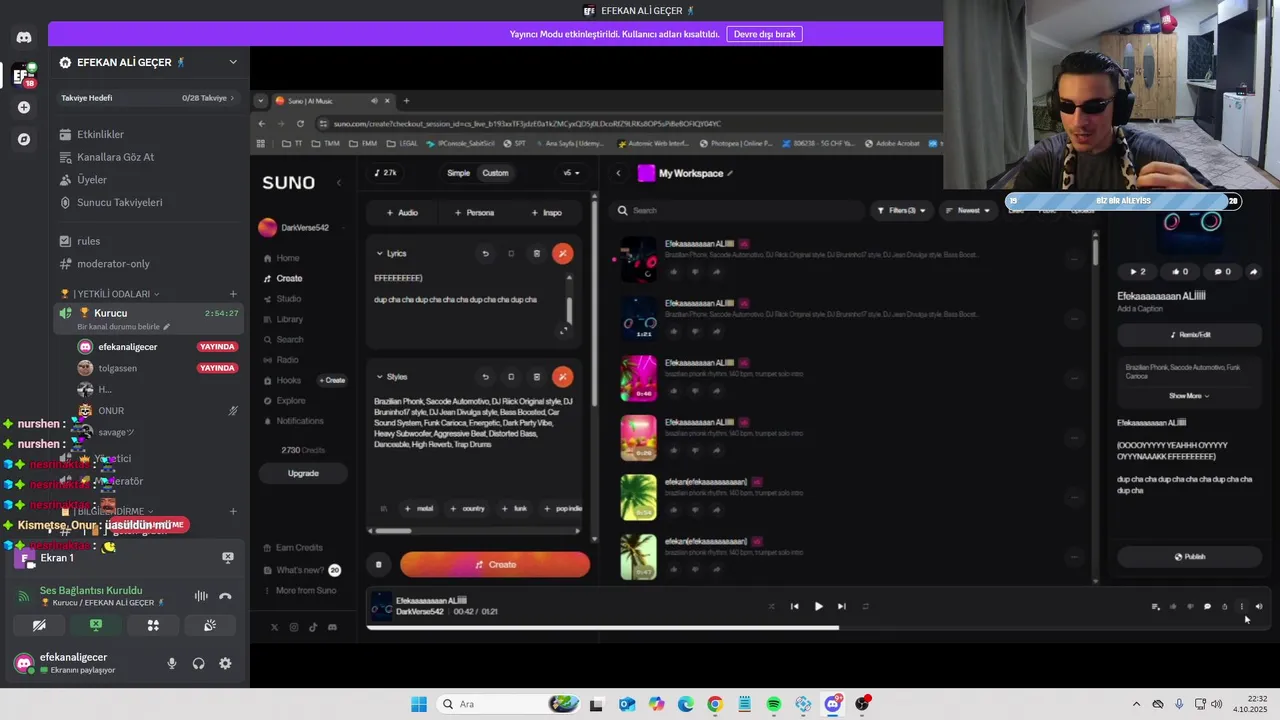Image resolution: width=1280 pixels, height=720 pixels.
Task: Mute microphone in Discord user panel
Action: [172, 663]
